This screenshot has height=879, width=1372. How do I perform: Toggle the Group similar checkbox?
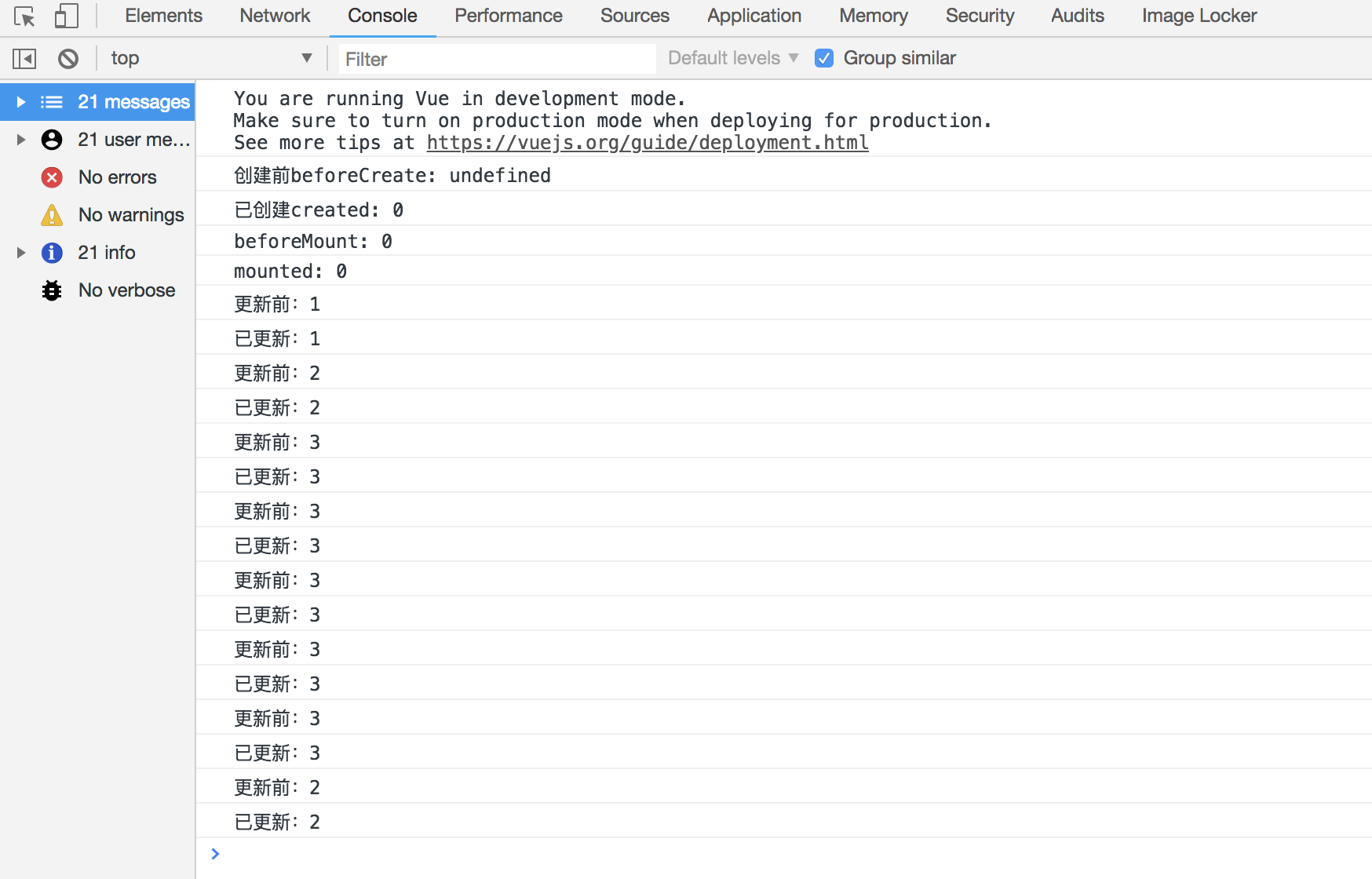824,58
